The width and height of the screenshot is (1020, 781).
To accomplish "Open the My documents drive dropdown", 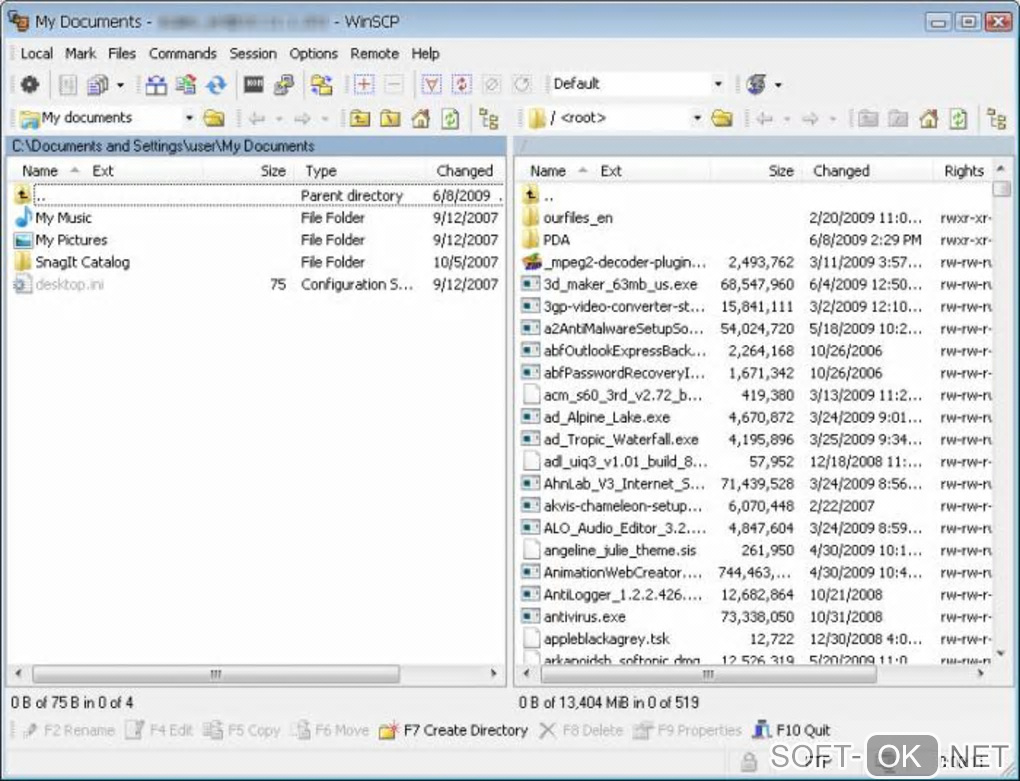I will [189, 118].
